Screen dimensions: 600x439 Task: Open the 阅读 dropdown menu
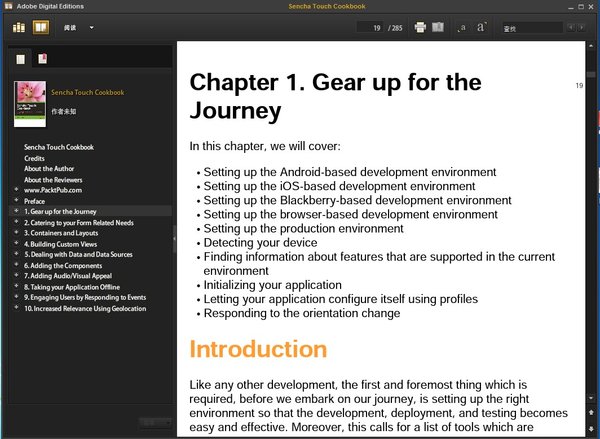(x=79, y=27)
